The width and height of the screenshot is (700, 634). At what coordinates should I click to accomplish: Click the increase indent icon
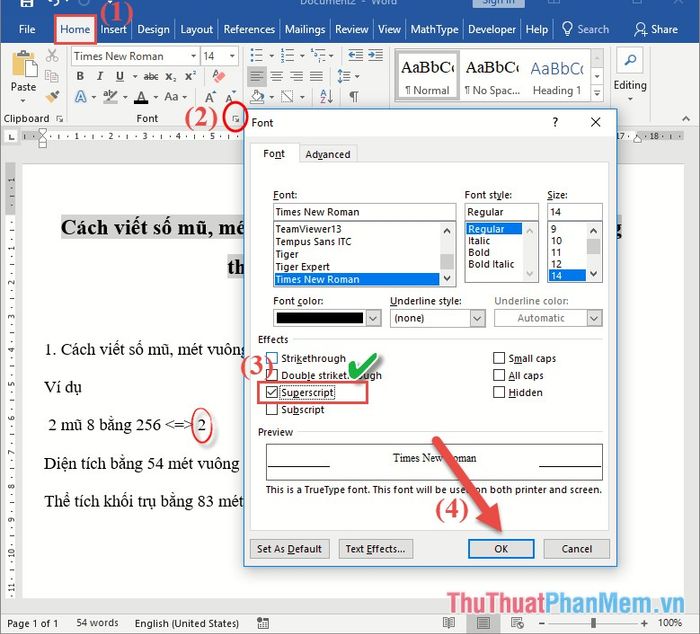(x=375, y=55)
